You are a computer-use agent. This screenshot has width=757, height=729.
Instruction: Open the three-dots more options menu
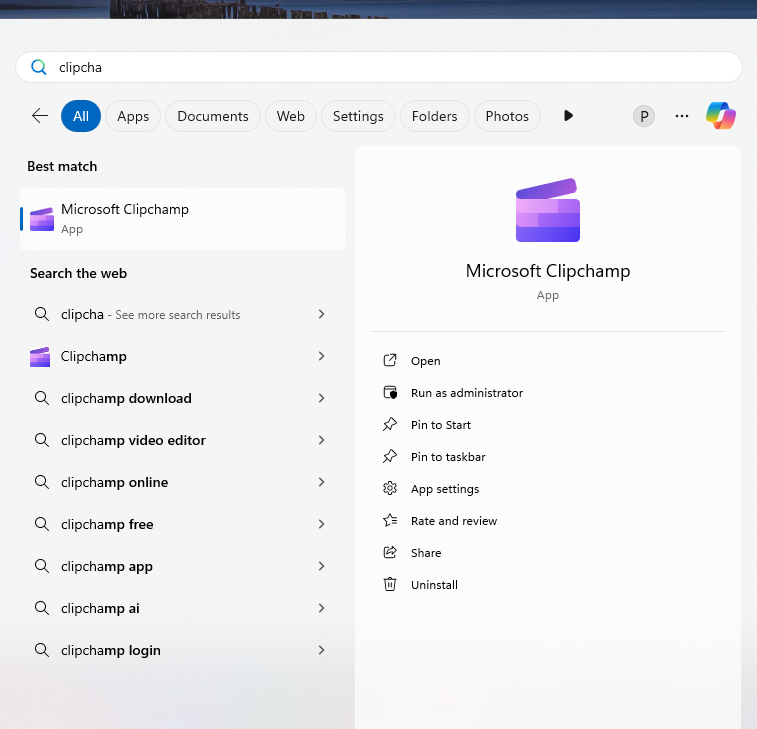tap(682, 116)
